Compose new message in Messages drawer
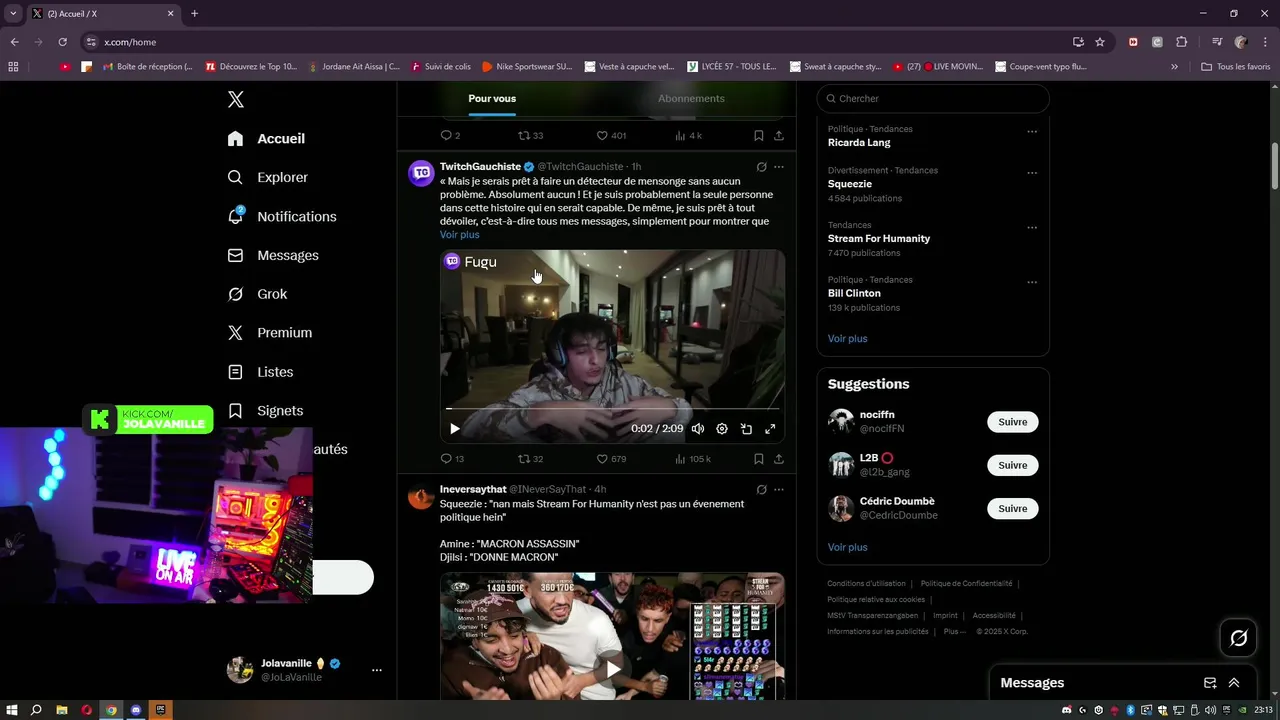This screenshot has height=720, width=1280. [x=1210, y=683]
